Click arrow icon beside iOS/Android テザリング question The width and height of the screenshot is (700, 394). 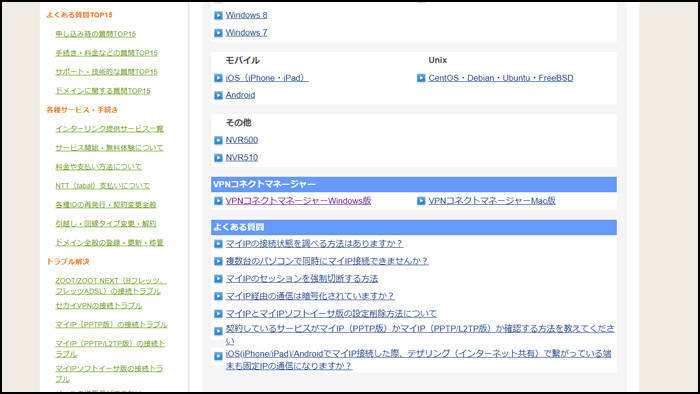(218, 357)
